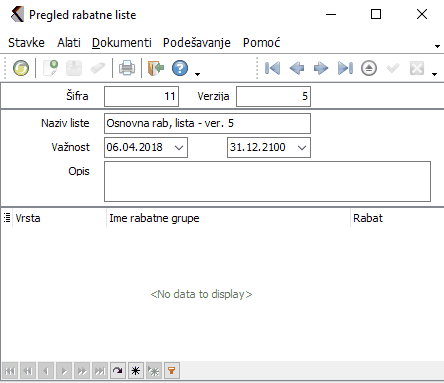Click the greyed-out eraser icon

pos(98,68)
